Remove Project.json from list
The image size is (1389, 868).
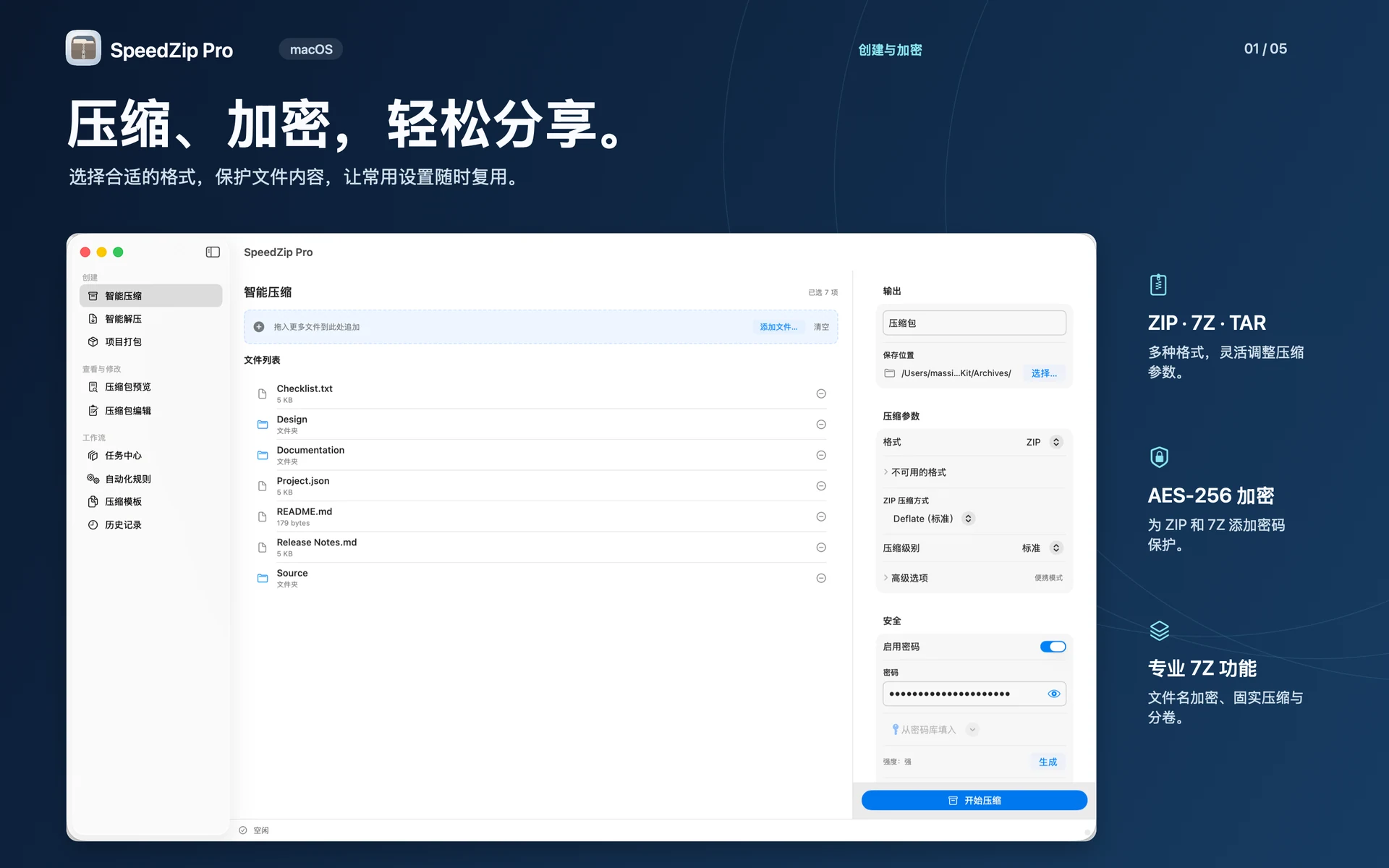pyautogui.click(x=821, y=486)
